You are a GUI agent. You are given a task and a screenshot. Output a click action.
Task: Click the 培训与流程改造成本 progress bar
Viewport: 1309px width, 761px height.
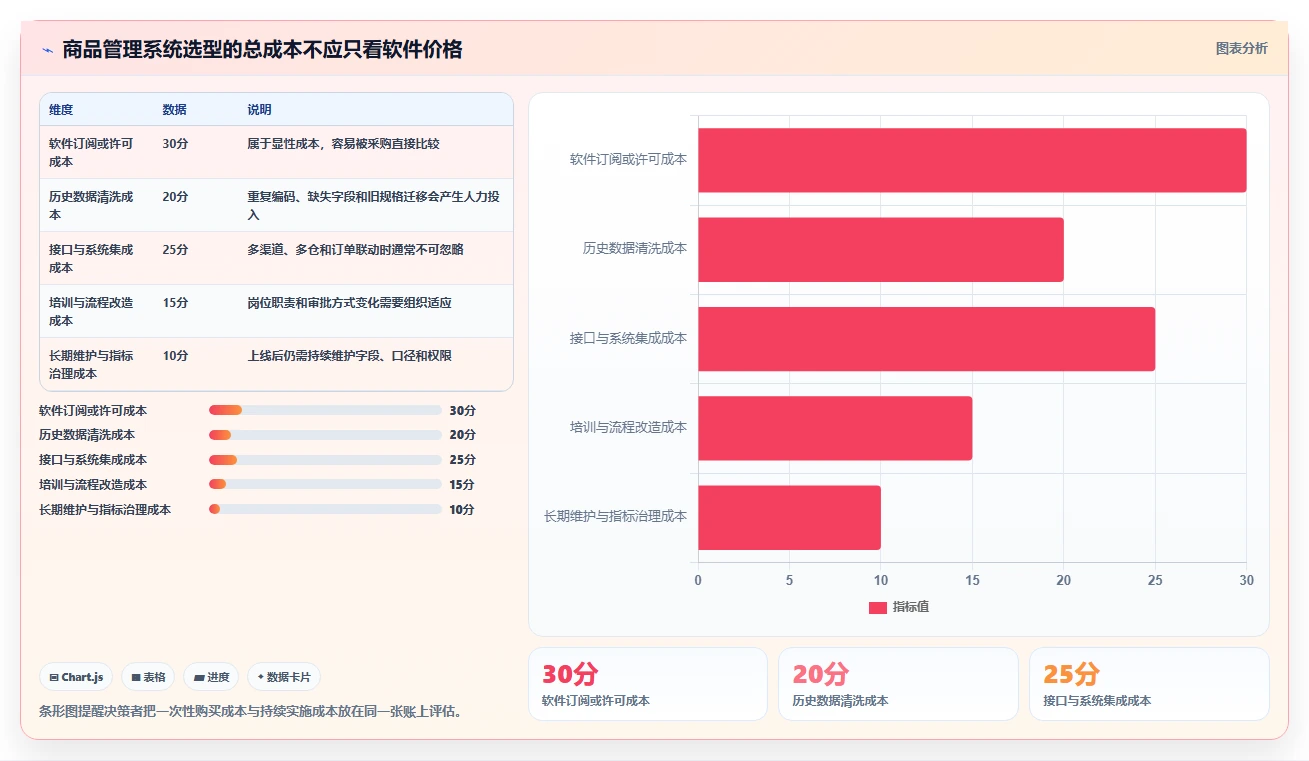[325, 484]
